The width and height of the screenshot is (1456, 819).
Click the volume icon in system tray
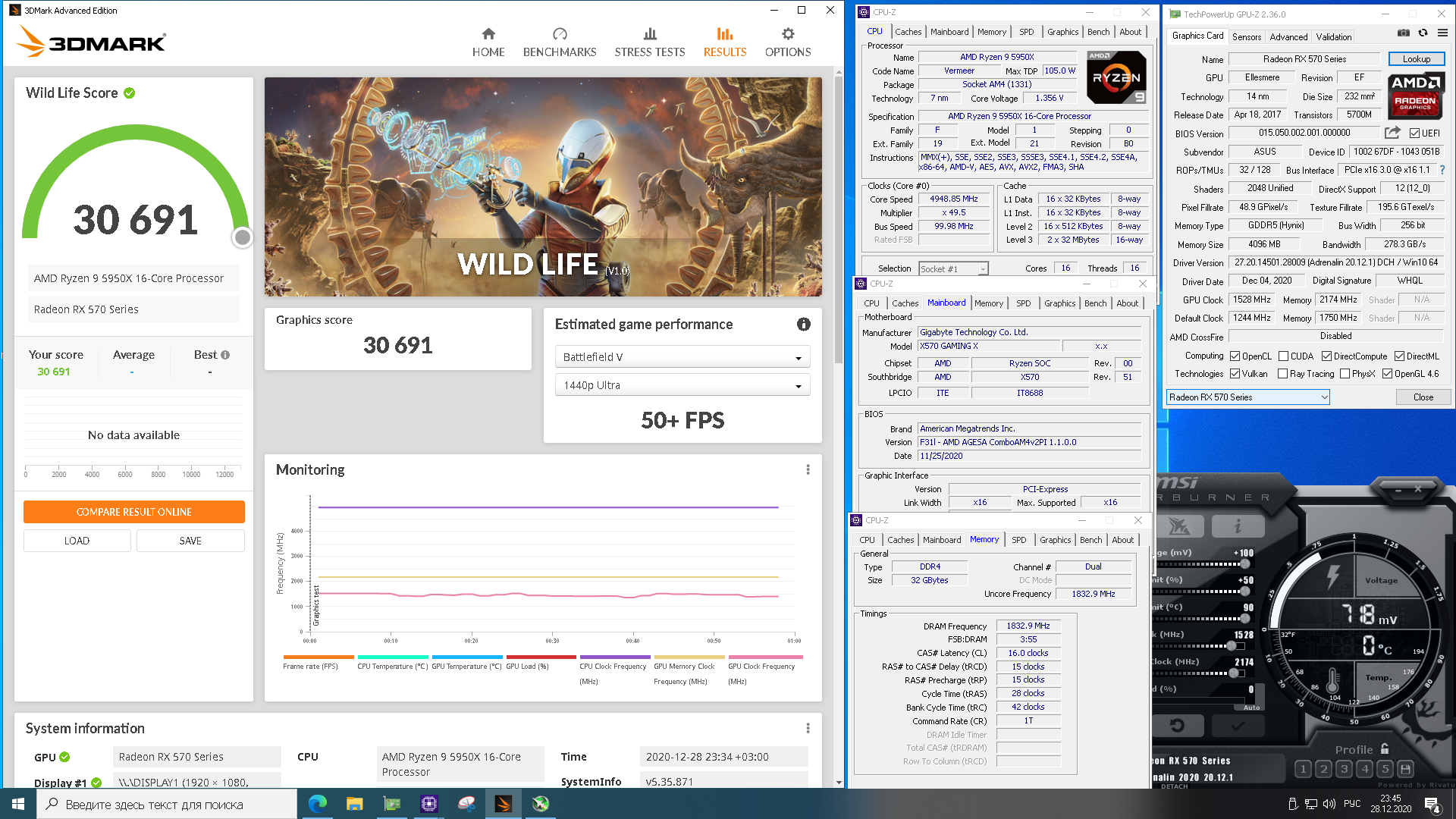pos(1329,804)
